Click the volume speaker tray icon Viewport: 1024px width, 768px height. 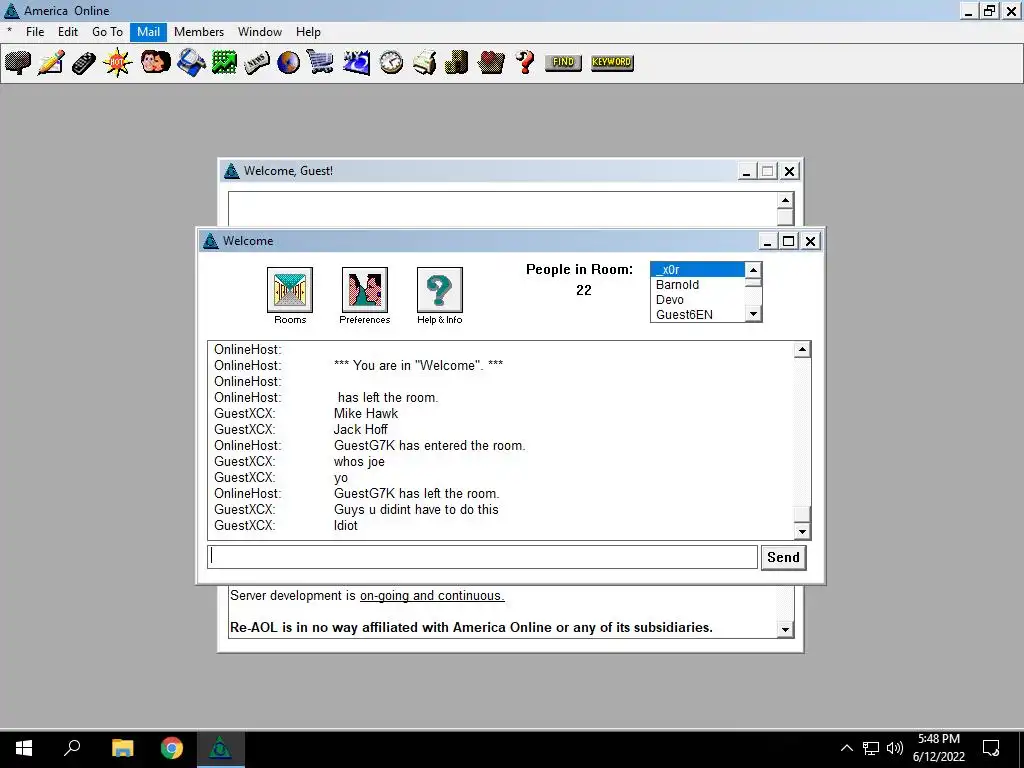[x=895, y=748]
